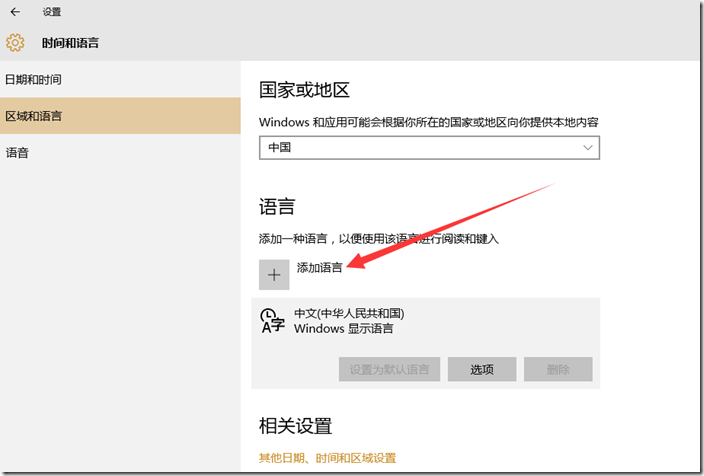
Task: Open the 日期和时间 section
Action: click(x=120, y=79)
